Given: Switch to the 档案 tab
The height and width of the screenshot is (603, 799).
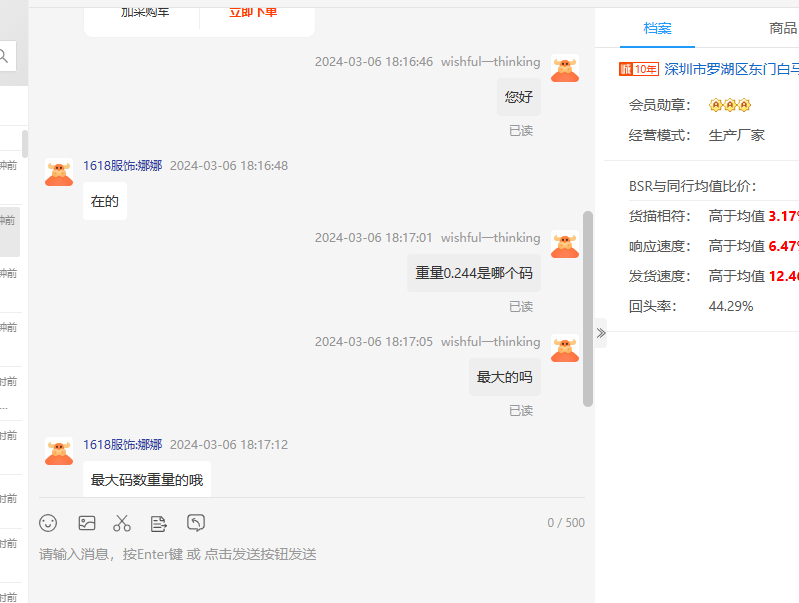Looking at the screenshot, I should point(657,29).
